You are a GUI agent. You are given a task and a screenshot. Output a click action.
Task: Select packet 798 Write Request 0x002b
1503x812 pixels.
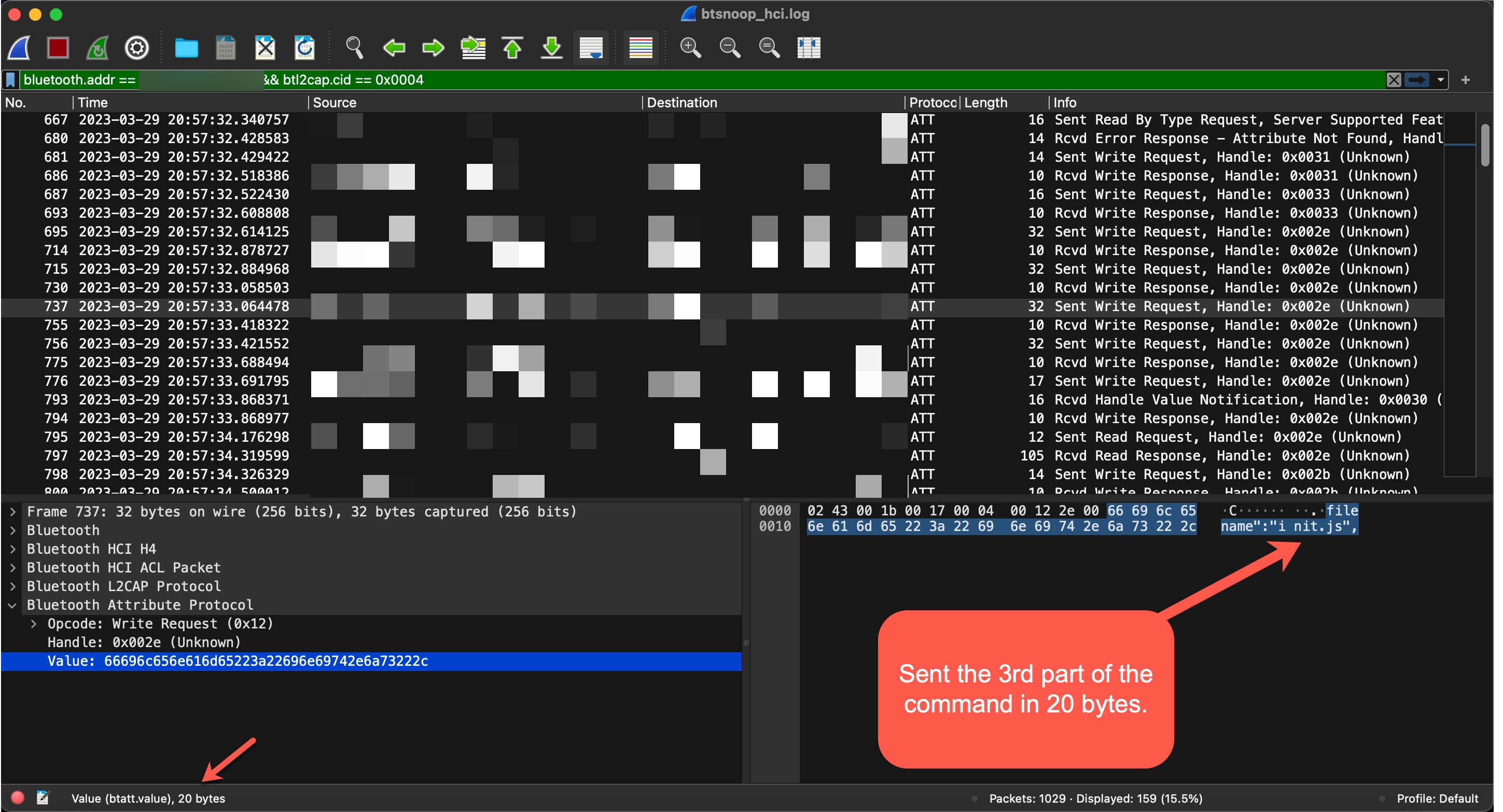point(722,474)
